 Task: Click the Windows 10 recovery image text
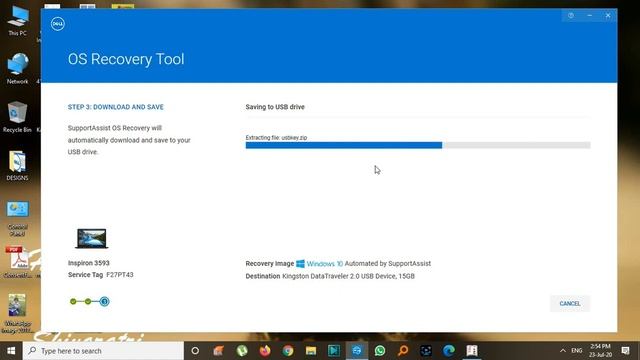(x=325, y=264)
